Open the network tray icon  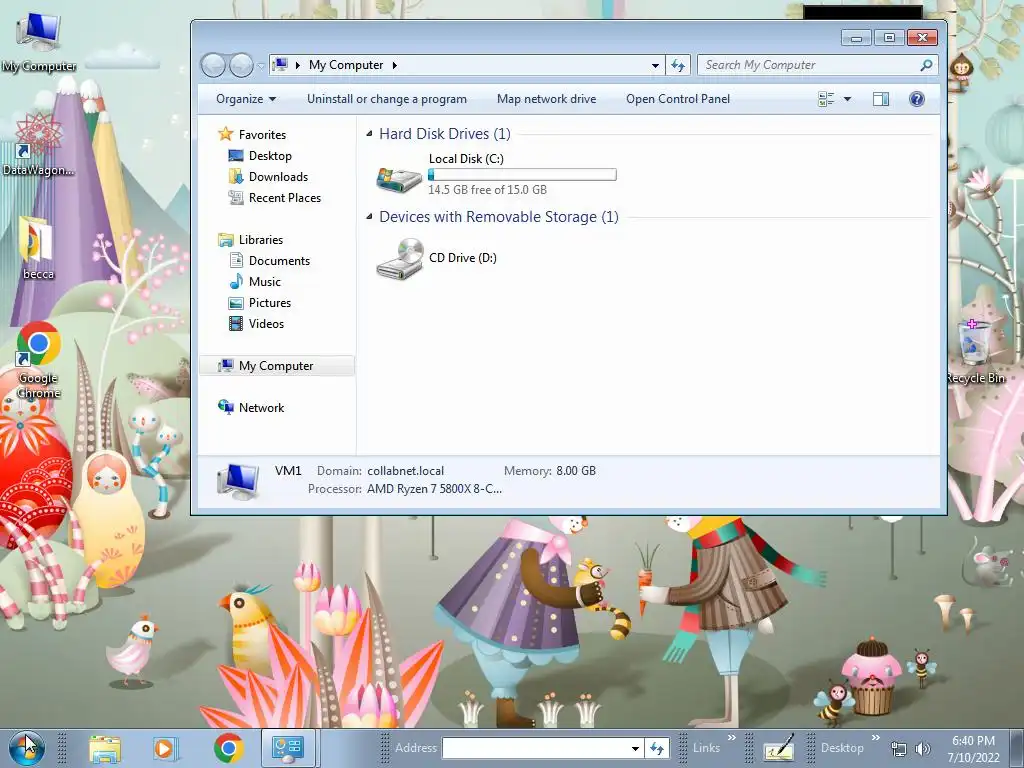tap(899, 749)
